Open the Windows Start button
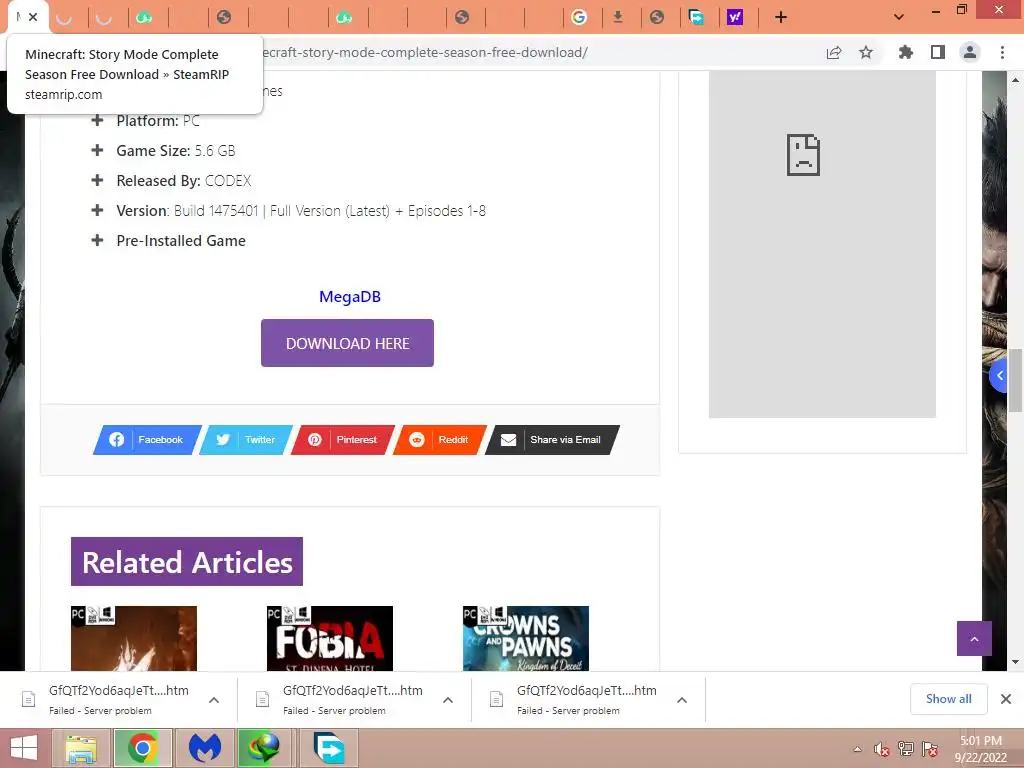 (x=24, y=748)
